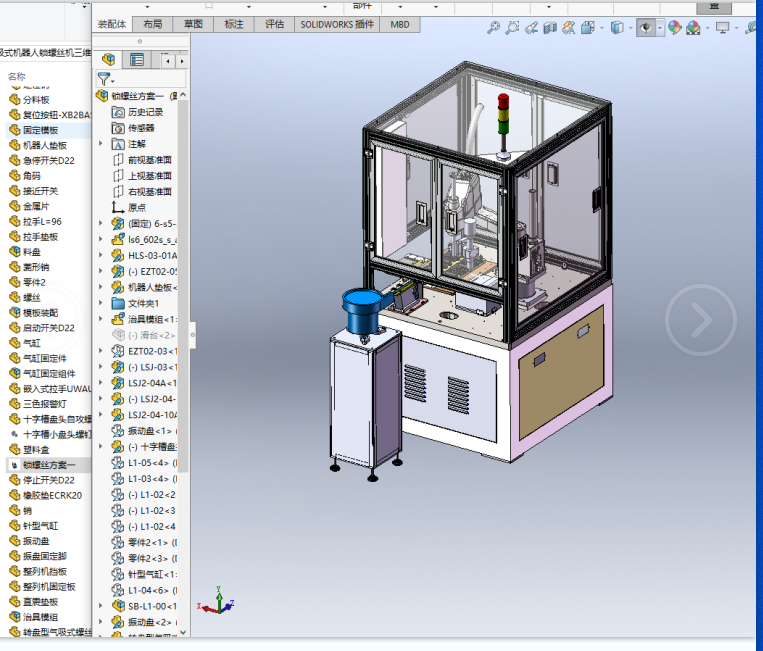Click the View Settings monitor icon
The height and width of the screenshot is (651, 763).
pos(723,28)
